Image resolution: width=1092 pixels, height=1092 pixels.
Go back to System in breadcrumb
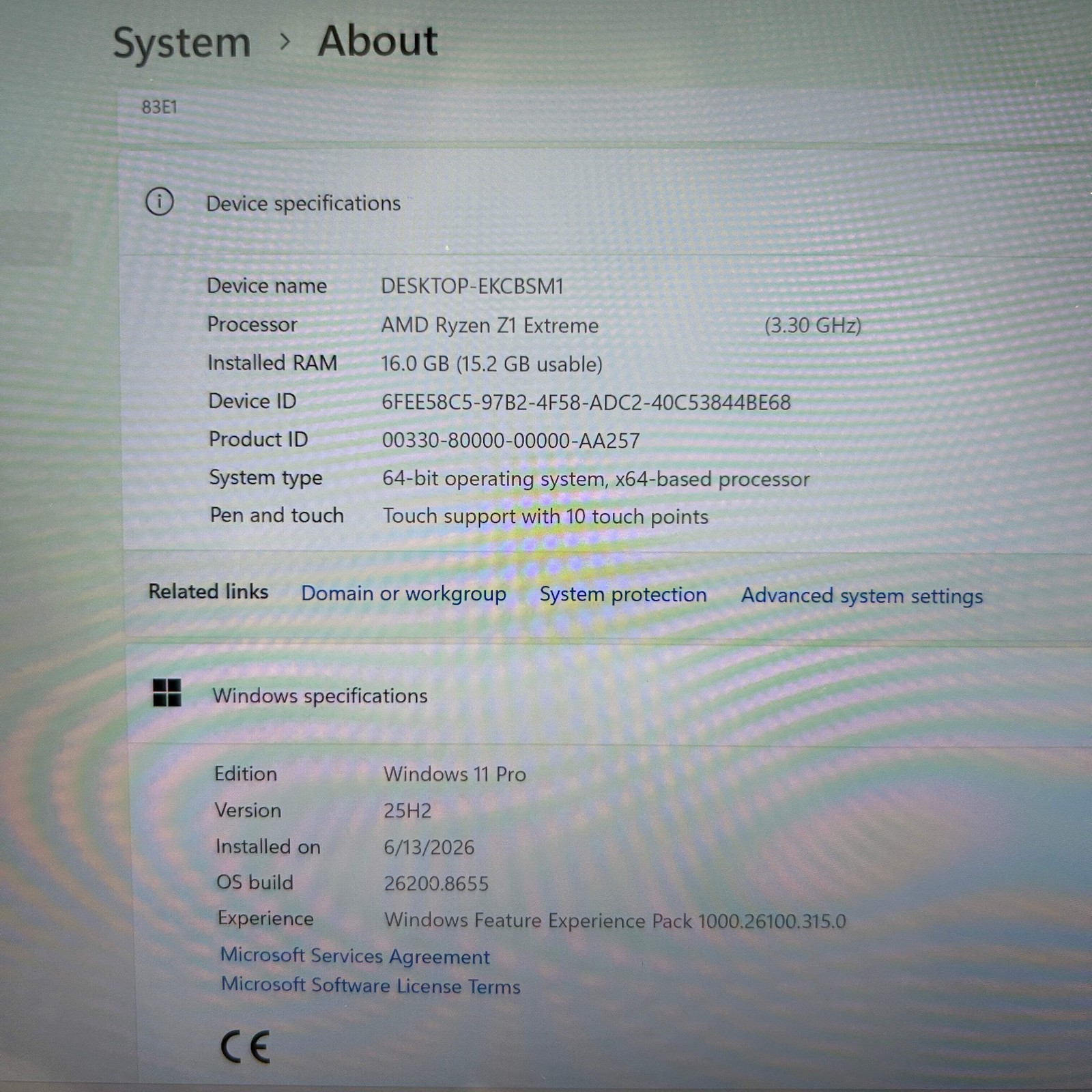click(182, 42)
